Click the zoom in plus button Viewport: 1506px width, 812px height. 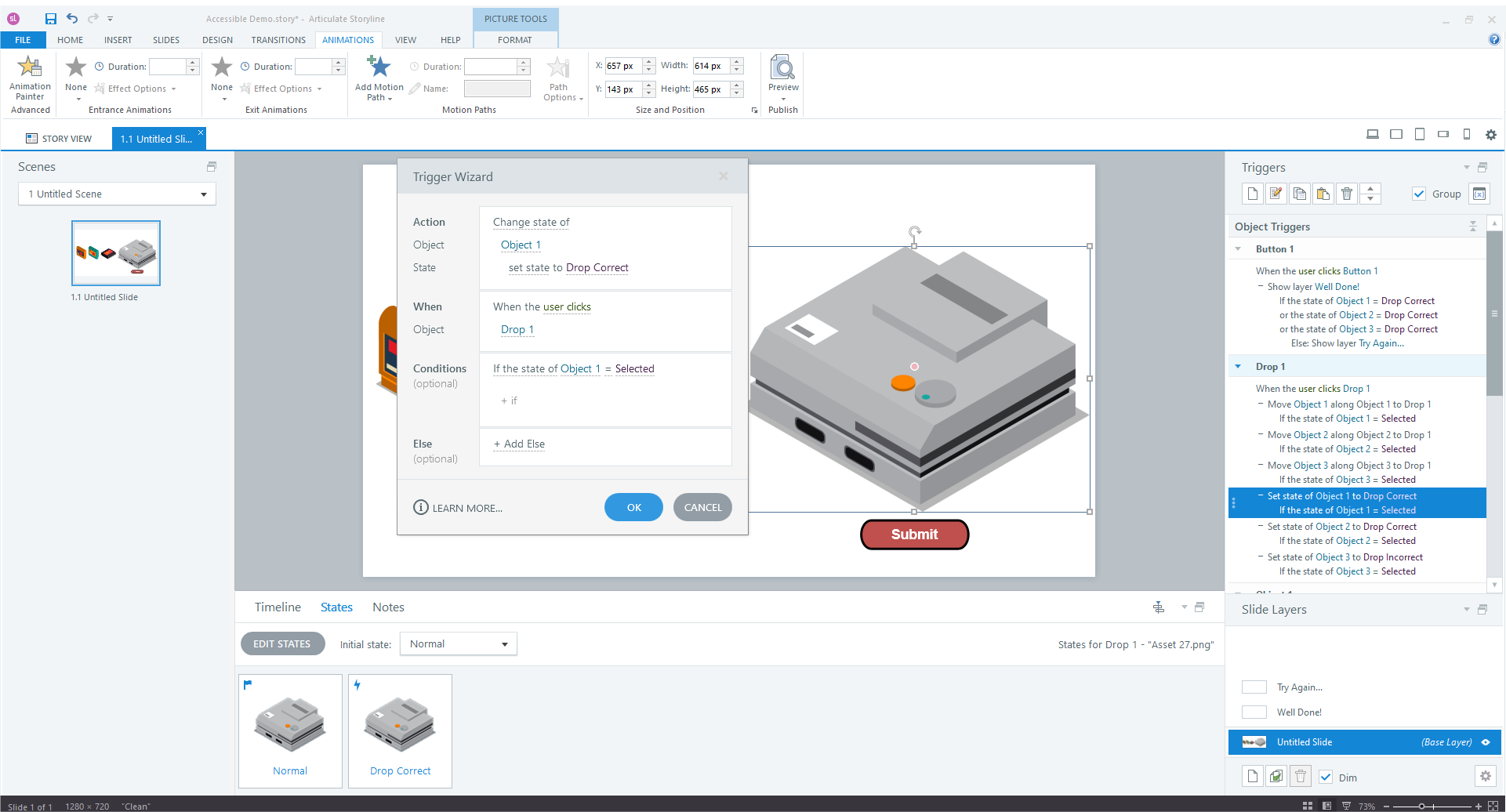(1479, 806)
